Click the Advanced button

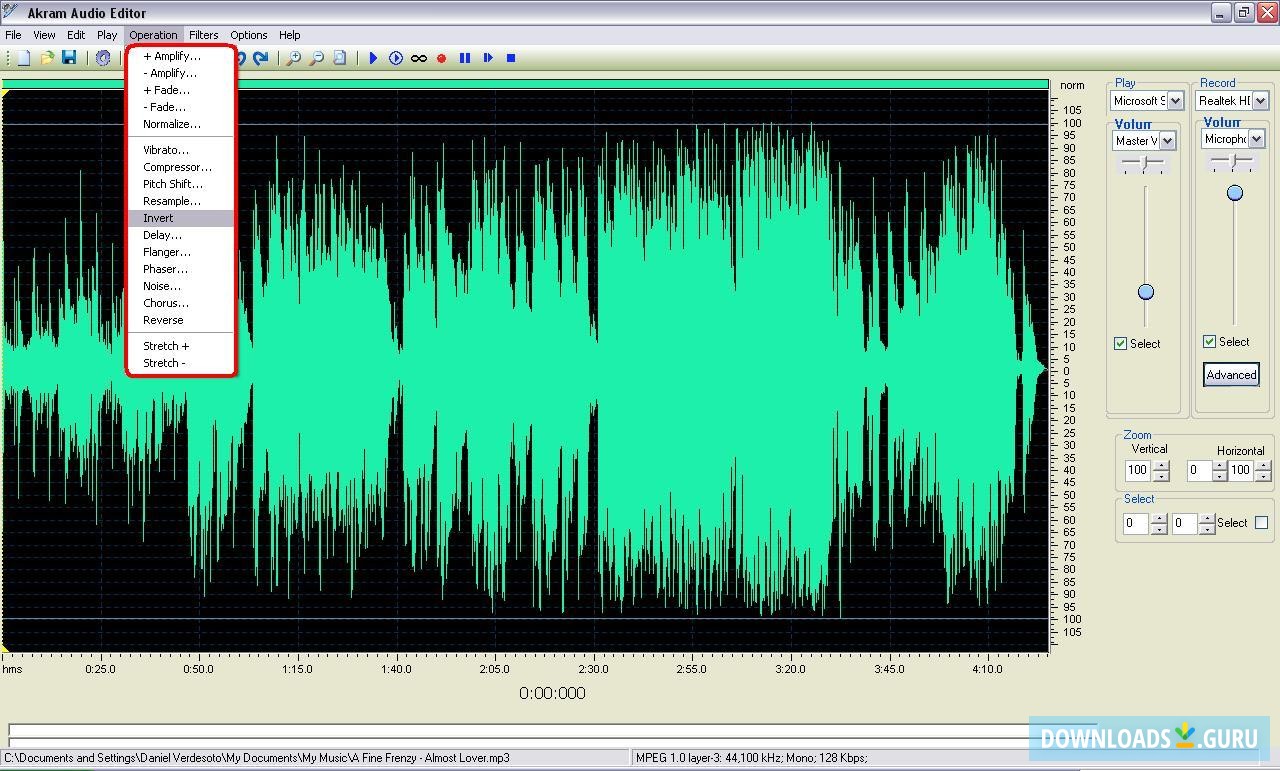[x=1231, y=375]
